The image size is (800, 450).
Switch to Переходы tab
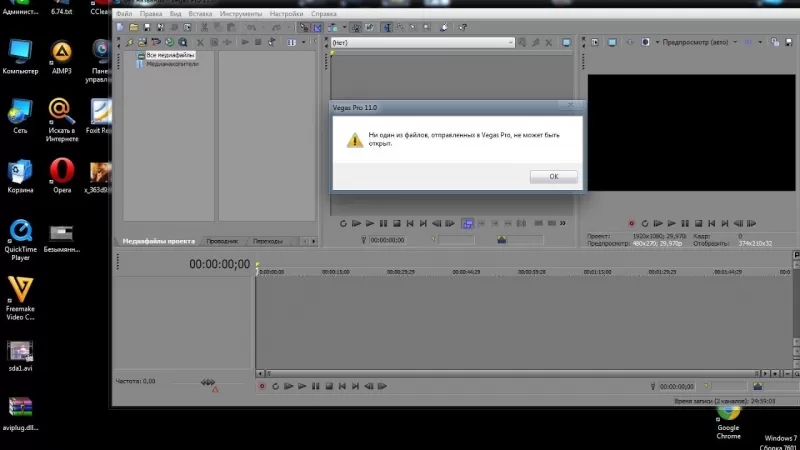tap(268, 241)
